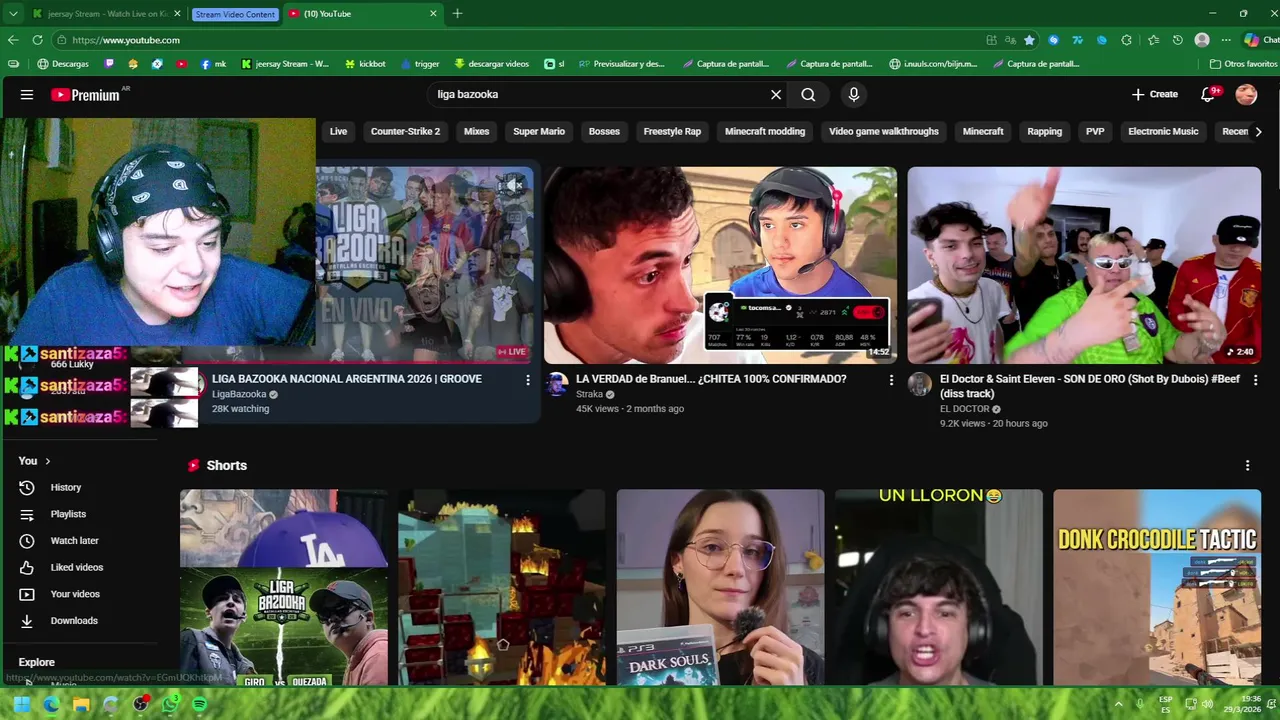Click the Stream Video Content tab group label
The height and width of the screenshot is (720, 1280).
click(x=235, y=14)
